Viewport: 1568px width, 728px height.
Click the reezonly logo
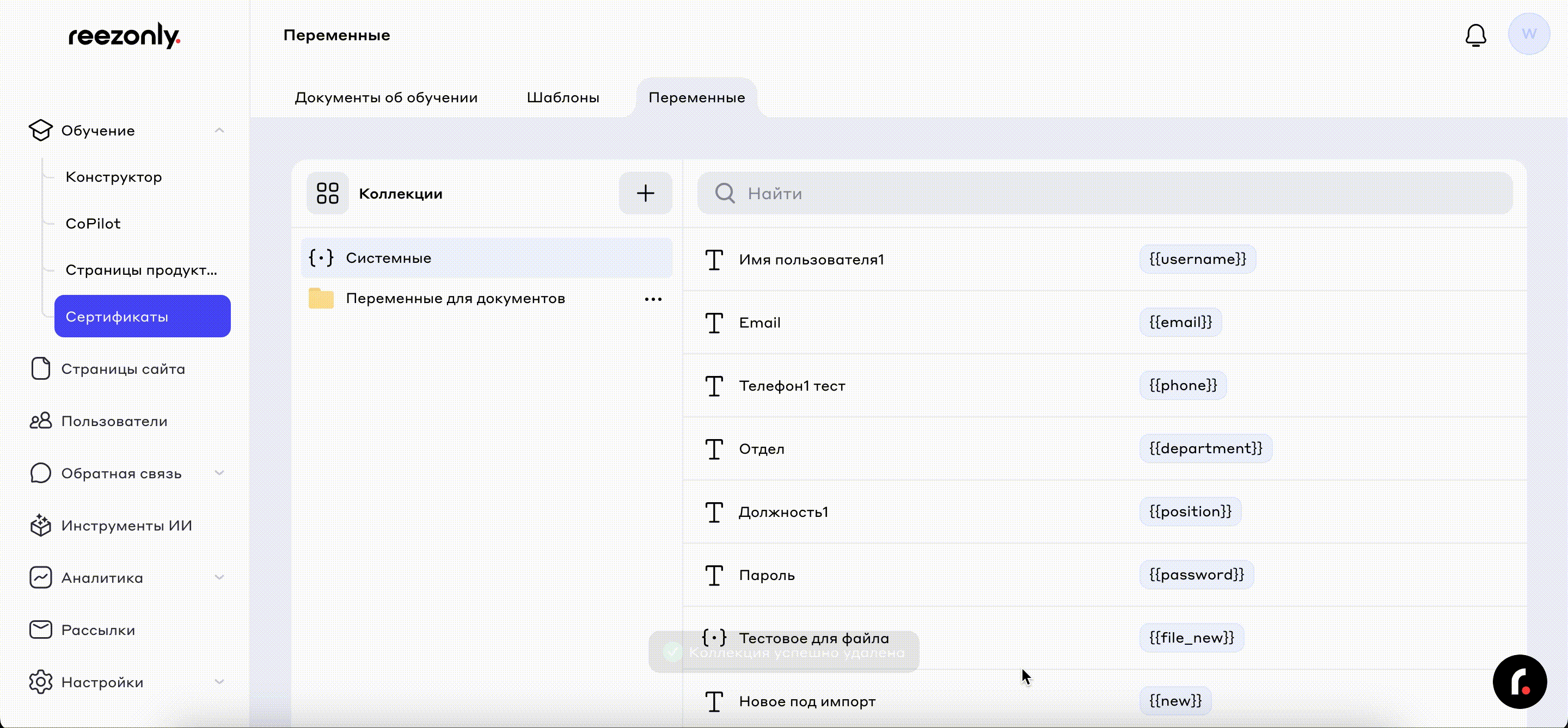click(124, 35)
